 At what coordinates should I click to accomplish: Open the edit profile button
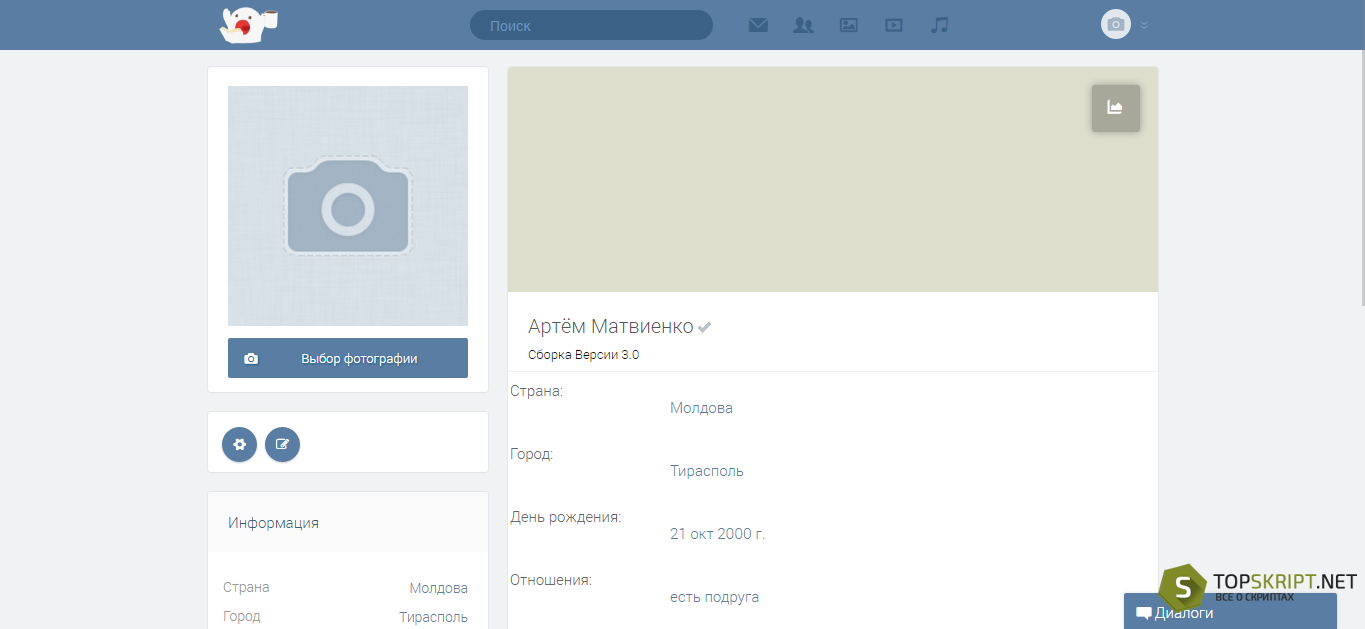[282, 444]
